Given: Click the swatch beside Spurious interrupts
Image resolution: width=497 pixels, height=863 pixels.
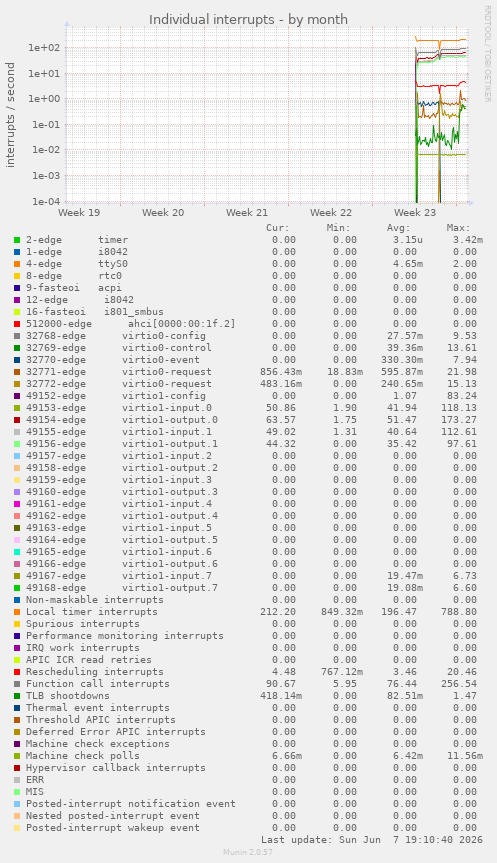Looking at the screenshot, I should 17,624.
